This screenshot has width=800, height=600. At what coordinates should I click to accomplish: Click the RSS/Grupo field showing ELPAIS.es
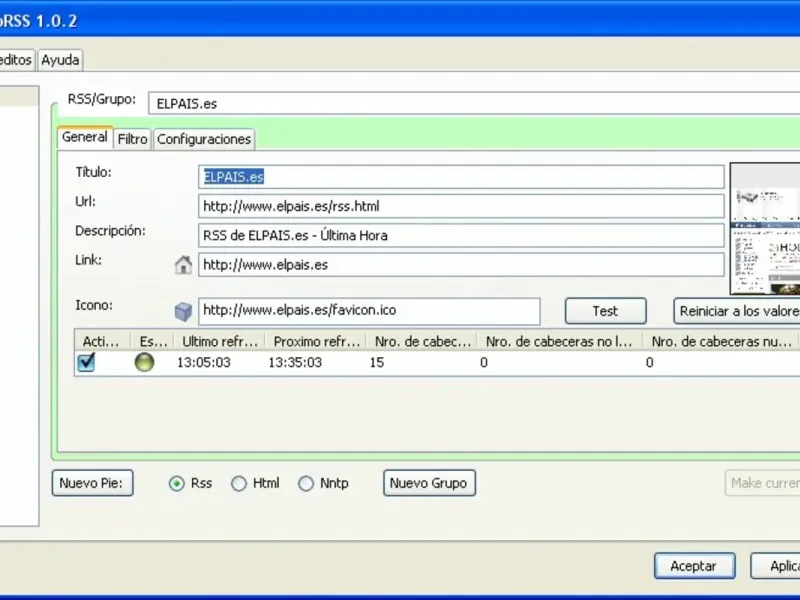point(474,104)
